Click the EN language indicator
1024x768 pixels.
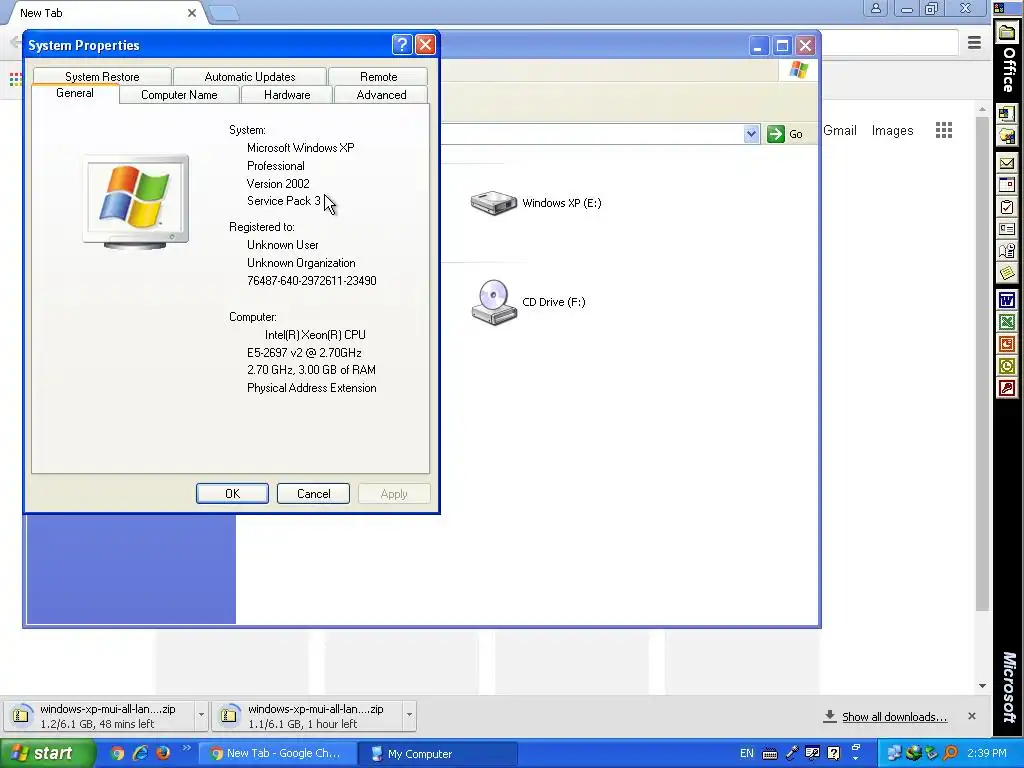(746, 754)
